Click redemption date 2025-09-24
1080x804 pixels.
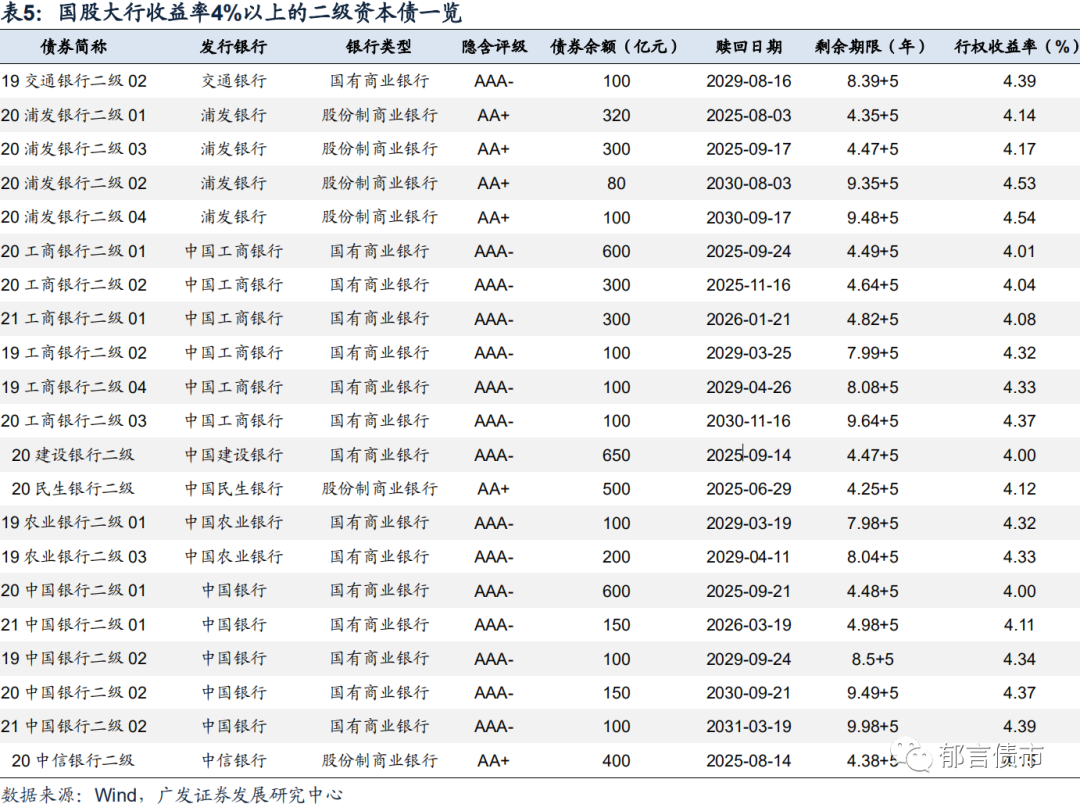(749, 251)
